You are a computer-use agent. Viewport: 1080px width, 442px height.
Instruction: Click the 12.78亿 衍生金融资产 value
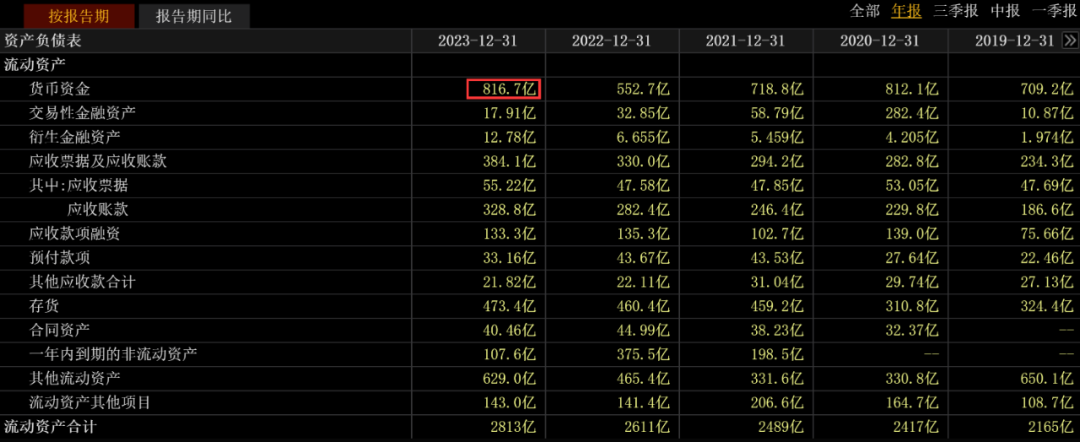[x=508, y=138]
